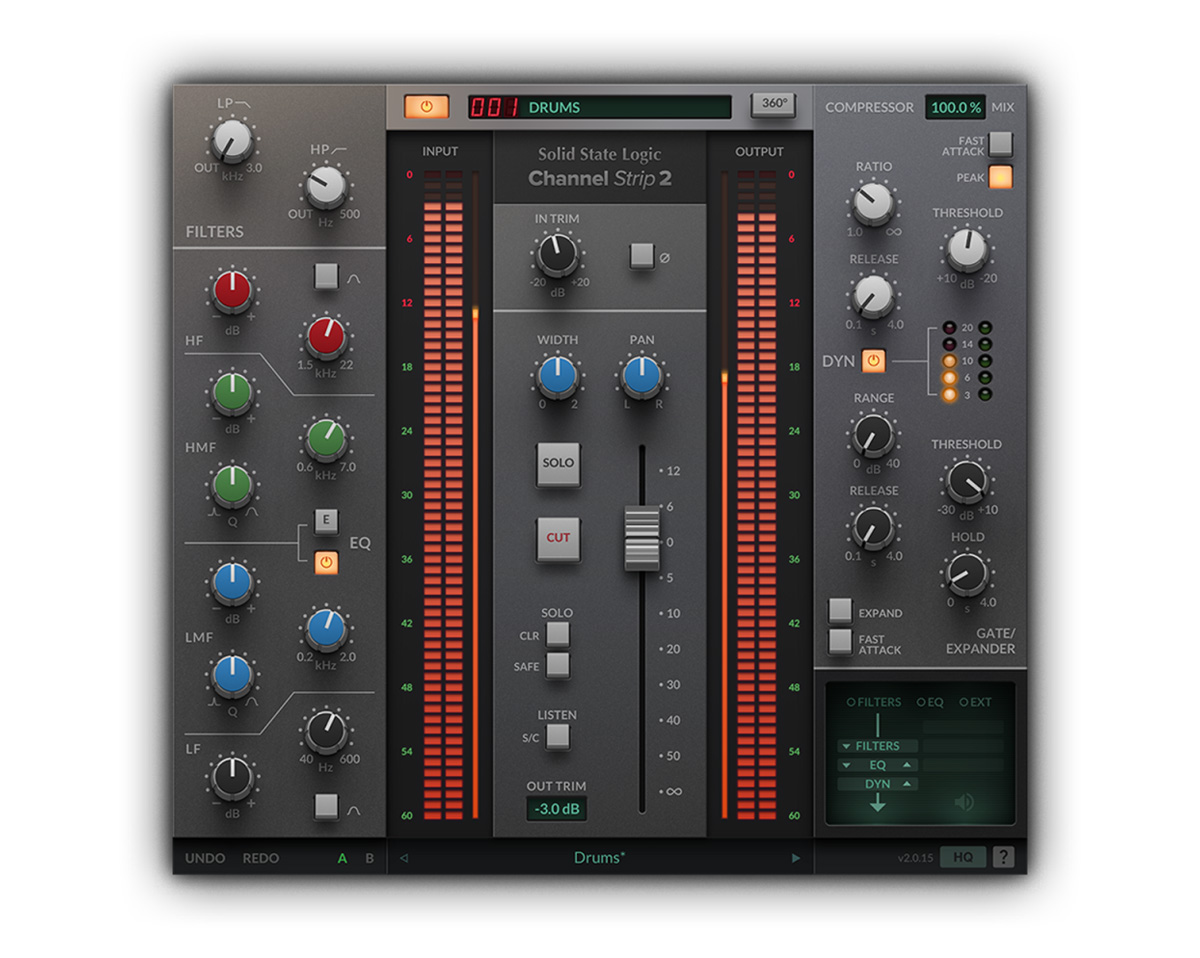Click the question mark help icon
This screenshot has width=1200, height=958.
(x=1004, y=857)
